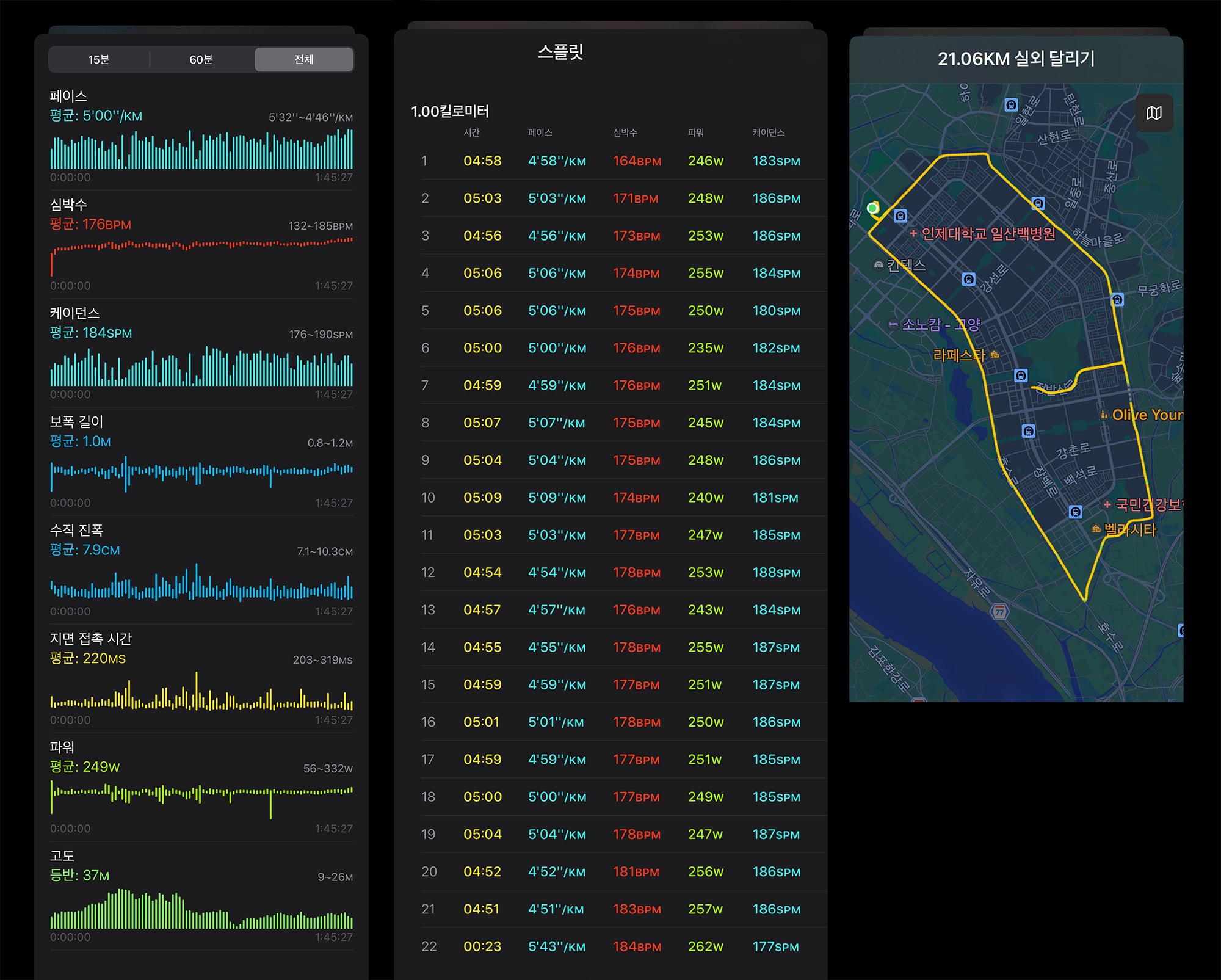Click the 21.06KM 실외 달리기 header
Viewport: 1221px width, 980px height.
pyautogui.click(x=1016, y=59)
